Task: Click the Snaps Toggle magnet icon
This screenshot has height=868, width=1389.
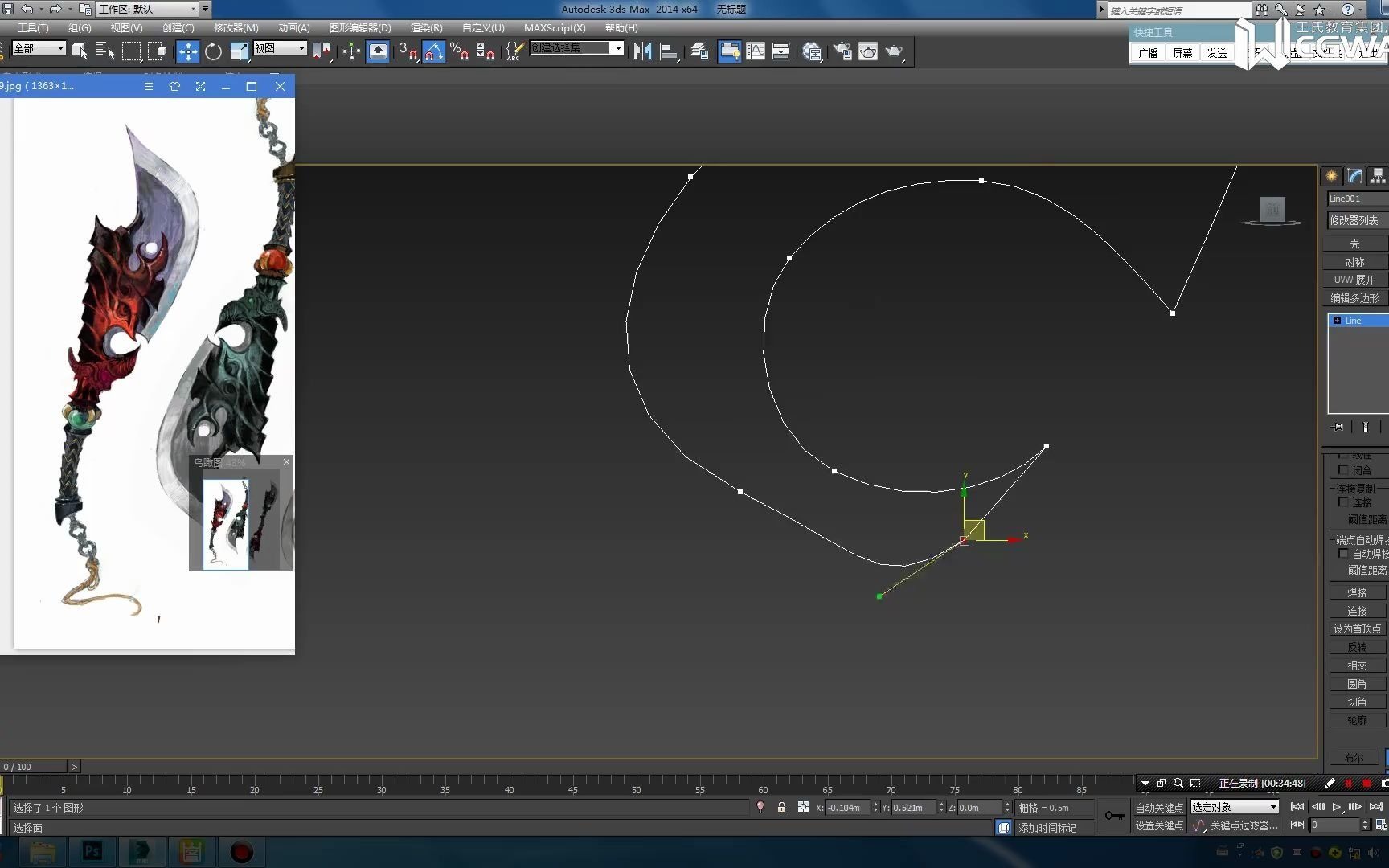Action: pos(406,51)
